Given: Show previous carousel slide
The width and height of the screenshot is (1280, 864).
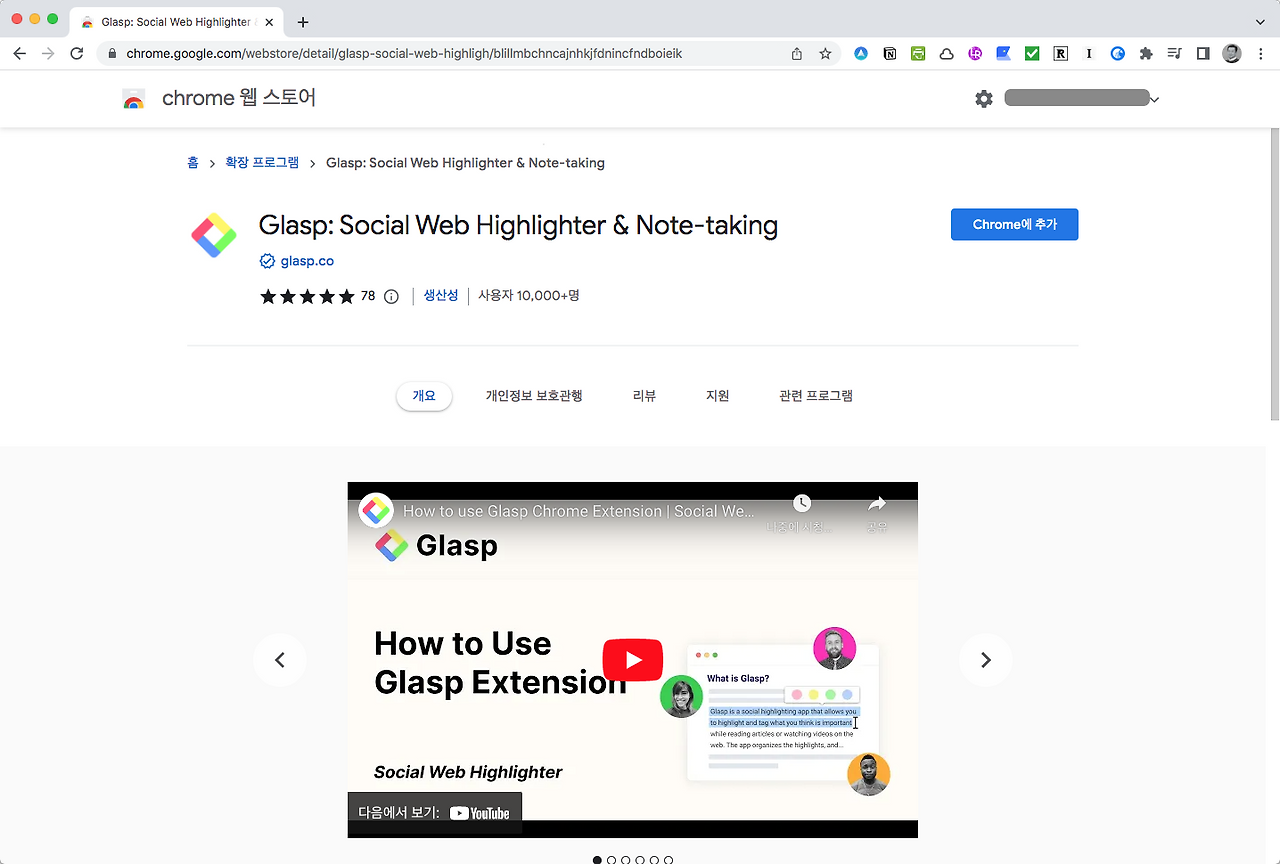Looking at the screenshot, I should (280, 660).
